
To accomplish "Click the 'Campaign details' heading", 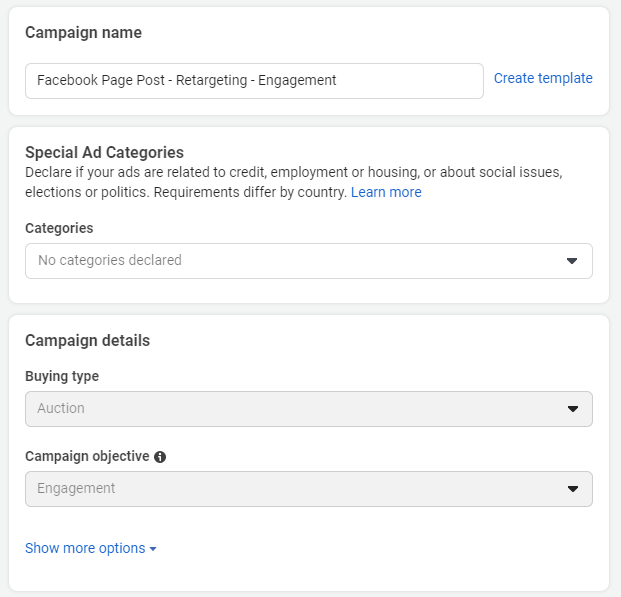I will (88, 341).
